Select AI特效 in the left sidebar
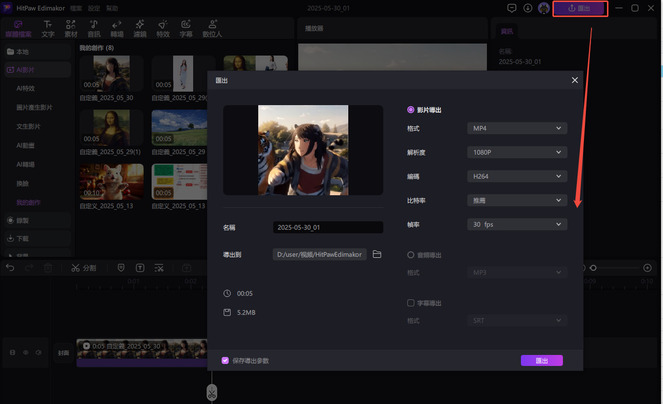 coord(26,88)
